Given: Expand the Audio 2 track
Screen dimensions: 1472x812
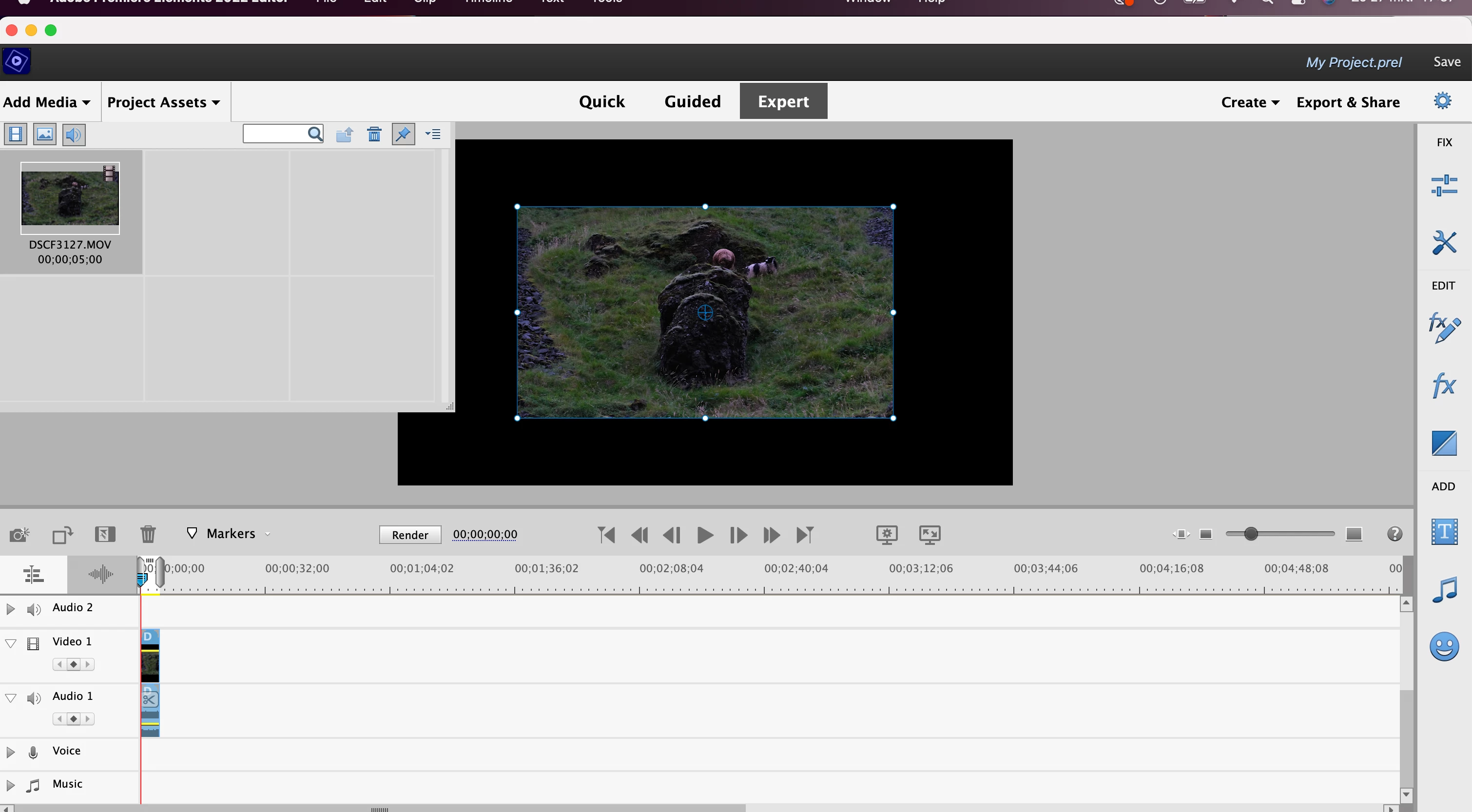Looking at the screenshot, I should 10,609.
